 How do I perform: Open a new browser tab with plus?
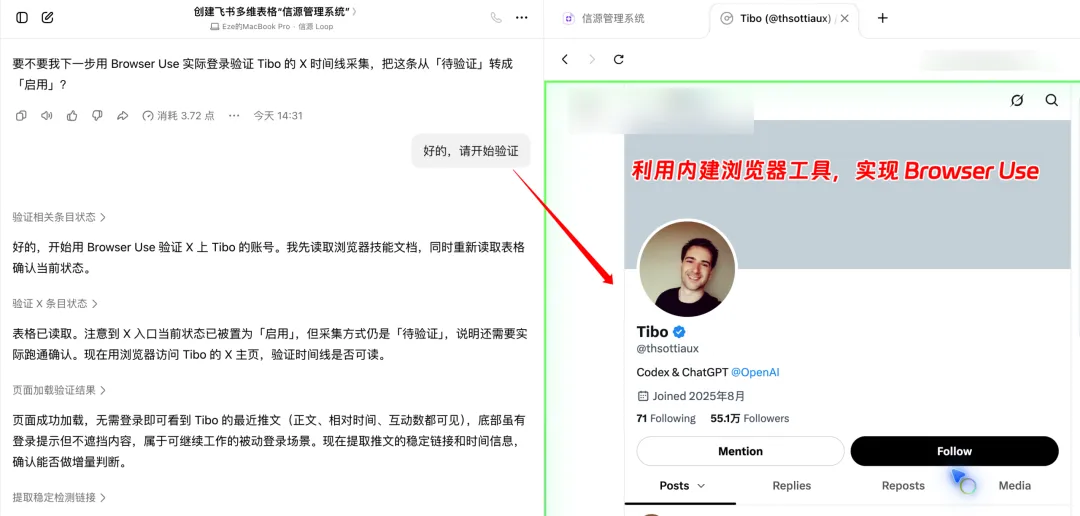pyautogui.click(x=882, y=18)
